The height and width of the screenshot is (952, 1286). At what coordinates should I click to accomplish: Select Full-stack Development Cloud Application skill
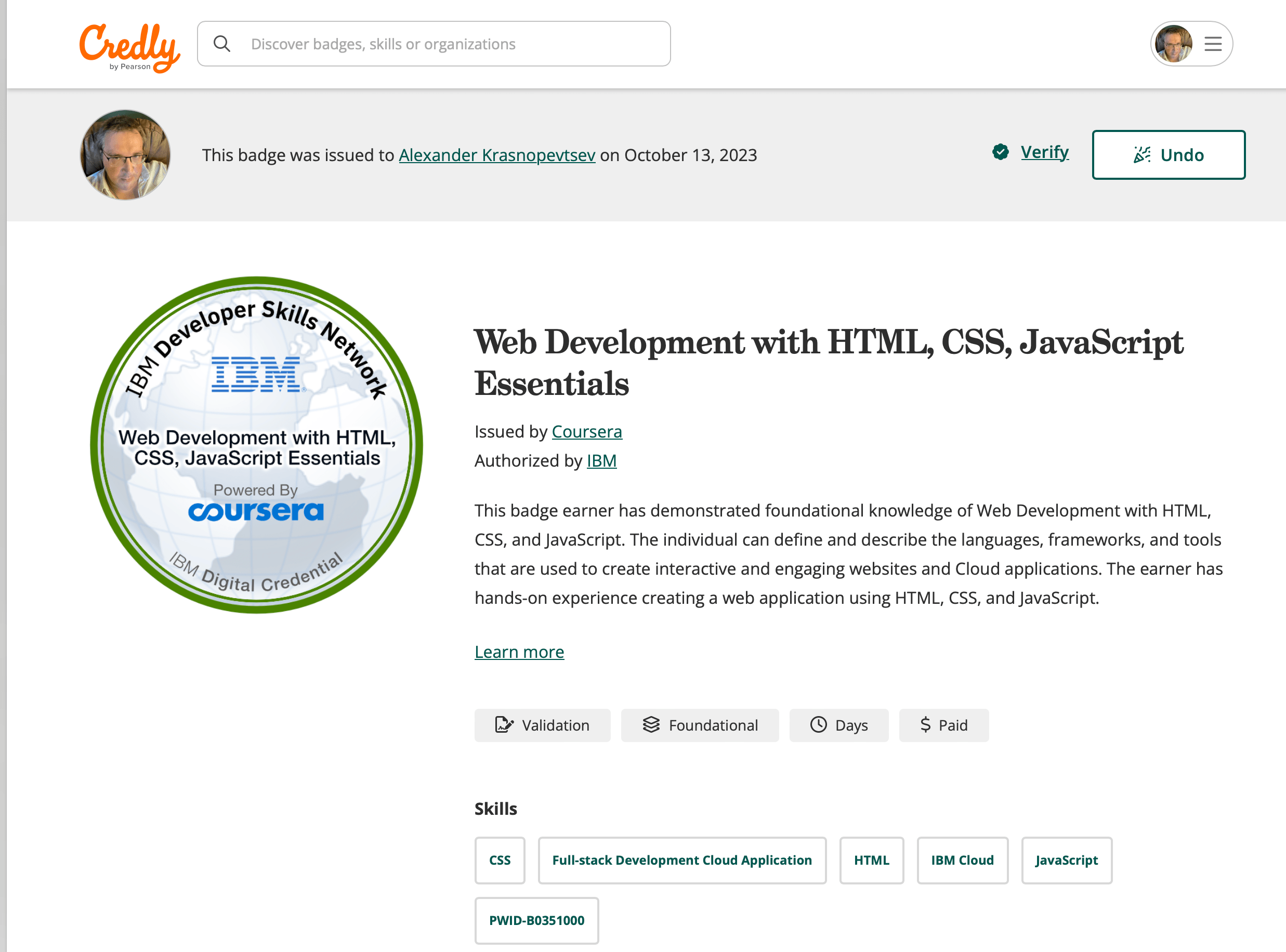coord(682,861)
